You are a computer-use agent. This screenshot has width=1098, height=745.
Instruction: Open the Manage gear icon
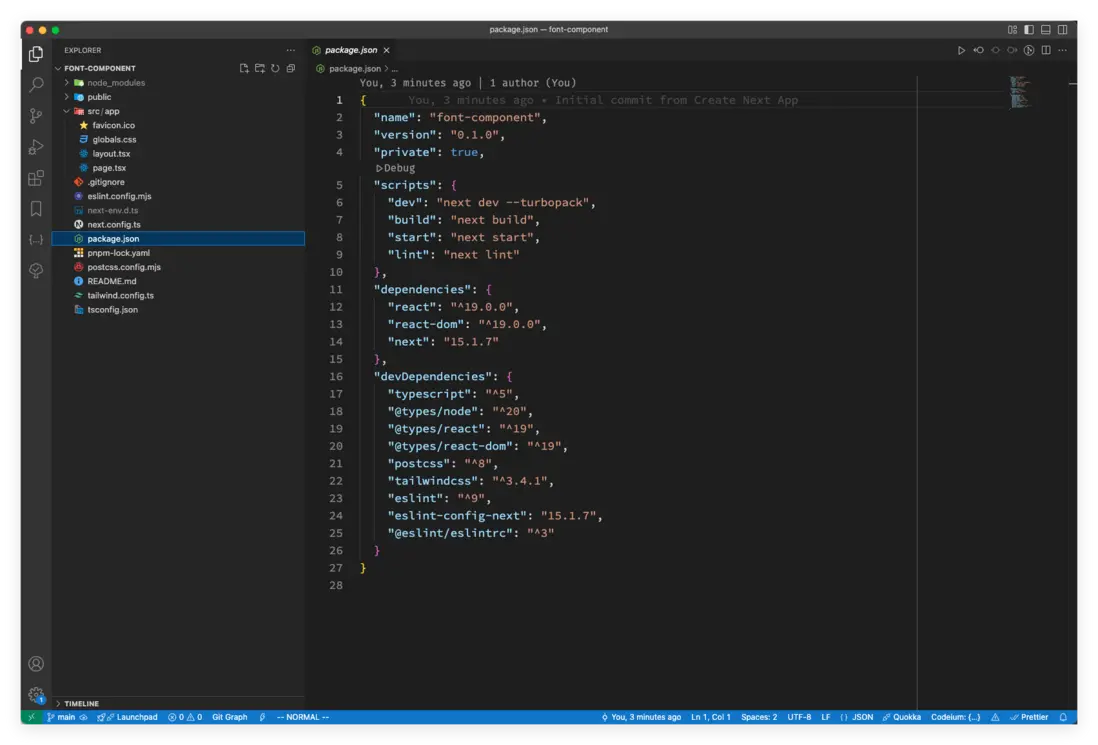pyautogui.click(x=36, y=694)
